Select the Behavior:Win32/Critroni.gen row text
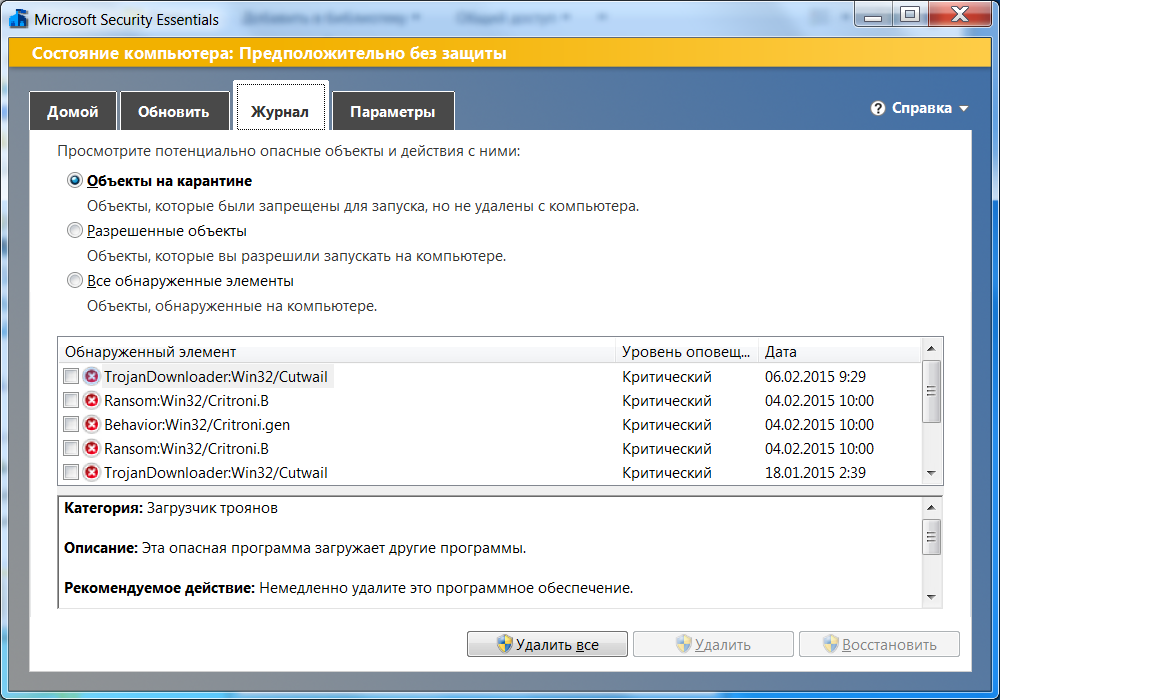 [197, 425]
